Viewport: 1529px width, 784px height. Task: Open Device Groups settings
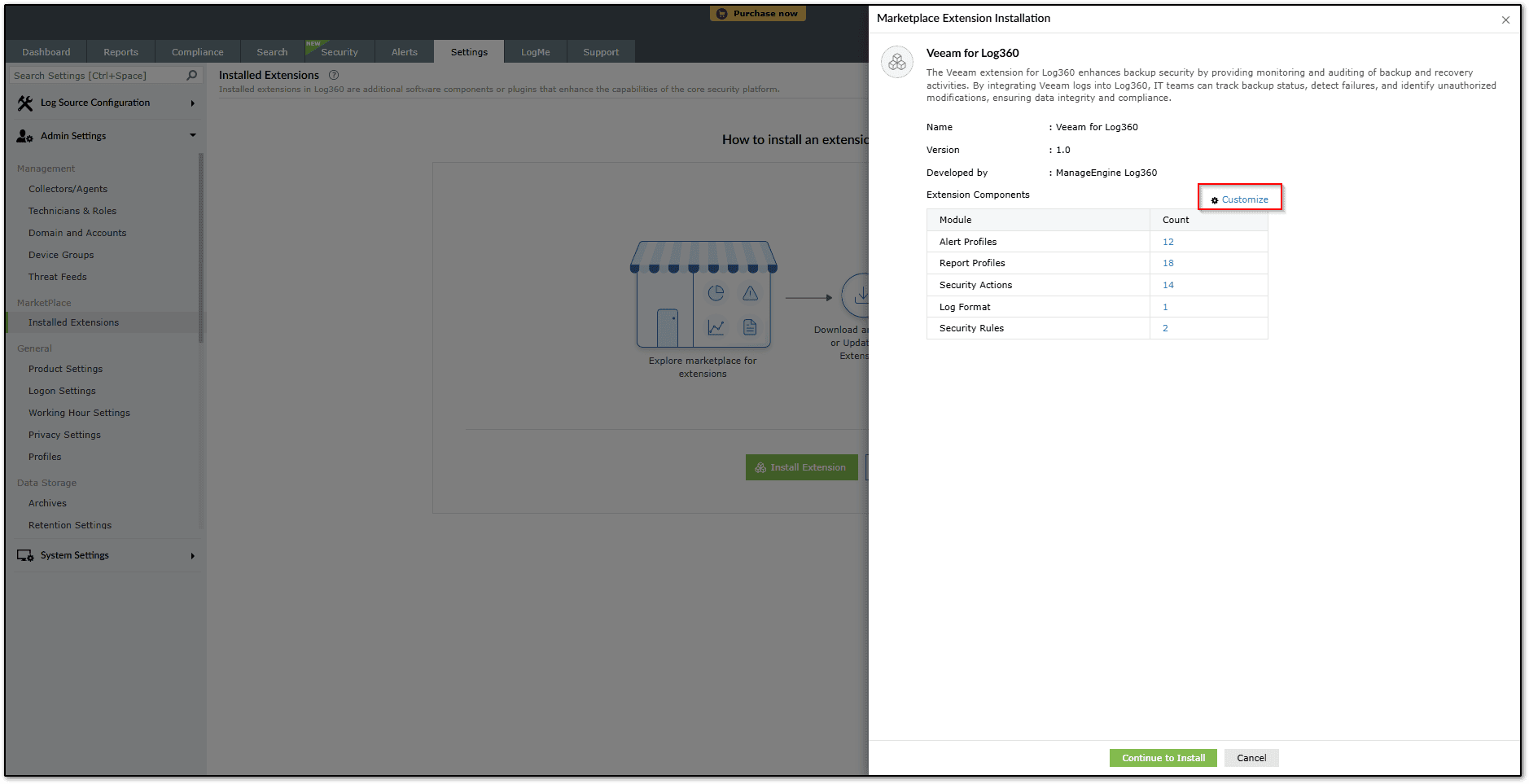(61, 255)
